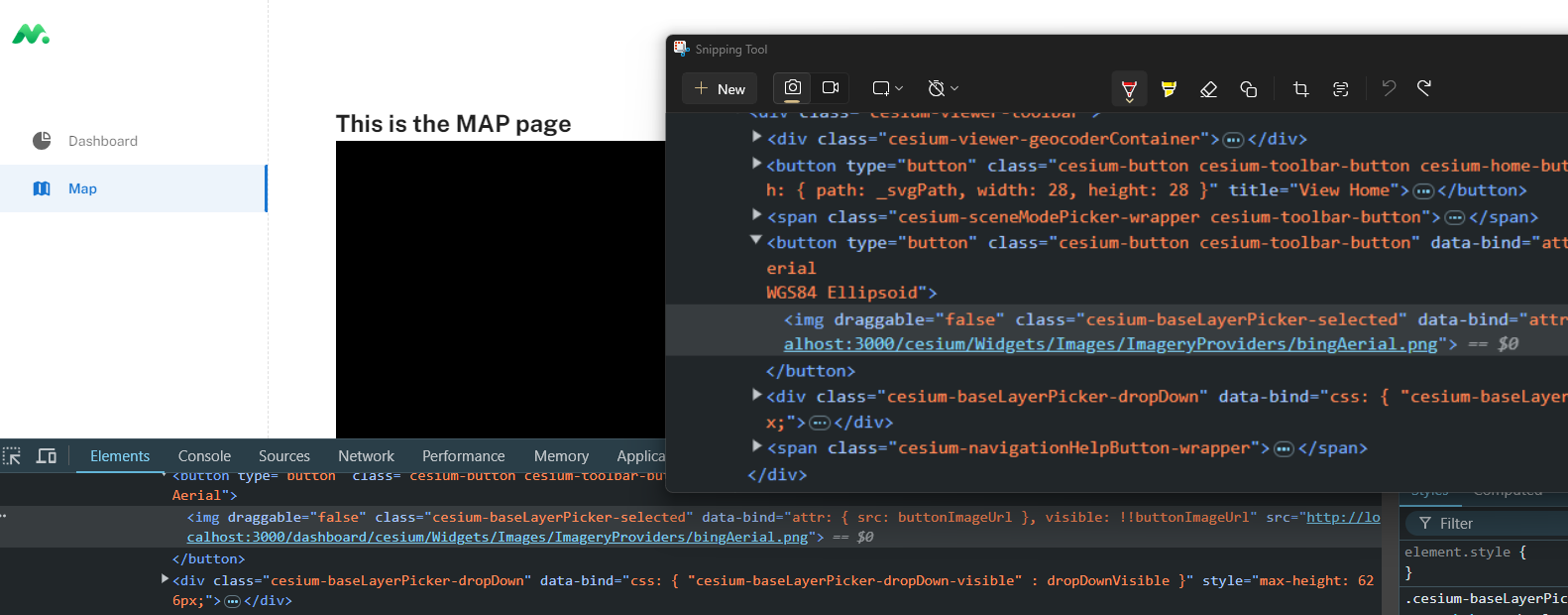Click the Redo arrow in Snipping Tool
Image resolution: width=1568 pixels, height=615 pixels.
click(1424, 88)
